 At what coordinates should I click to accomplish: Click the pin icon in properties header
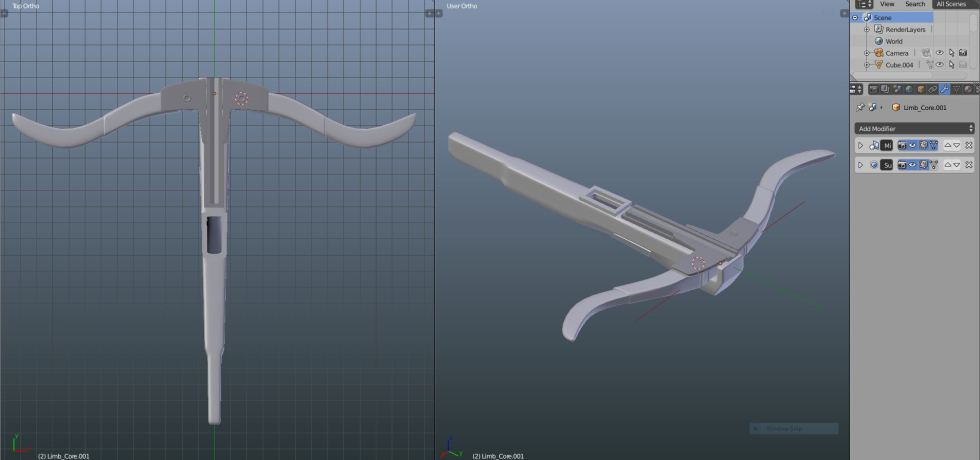860,107
